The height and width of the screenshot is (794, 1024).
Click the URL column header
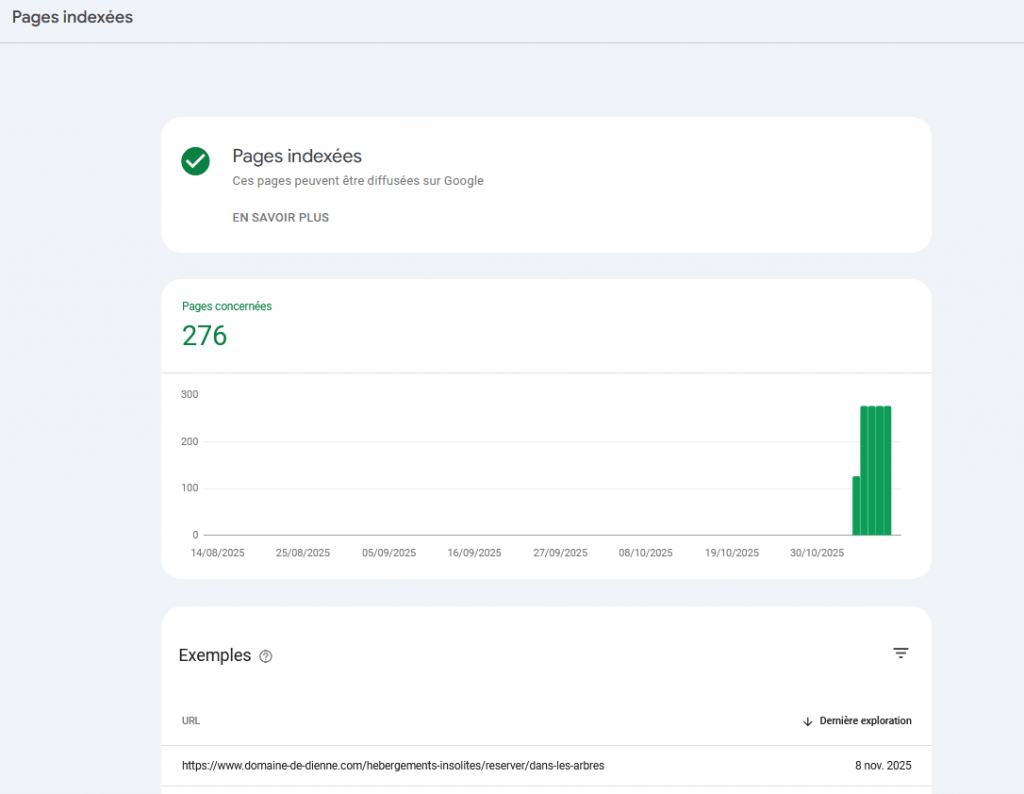click(190, 721)
